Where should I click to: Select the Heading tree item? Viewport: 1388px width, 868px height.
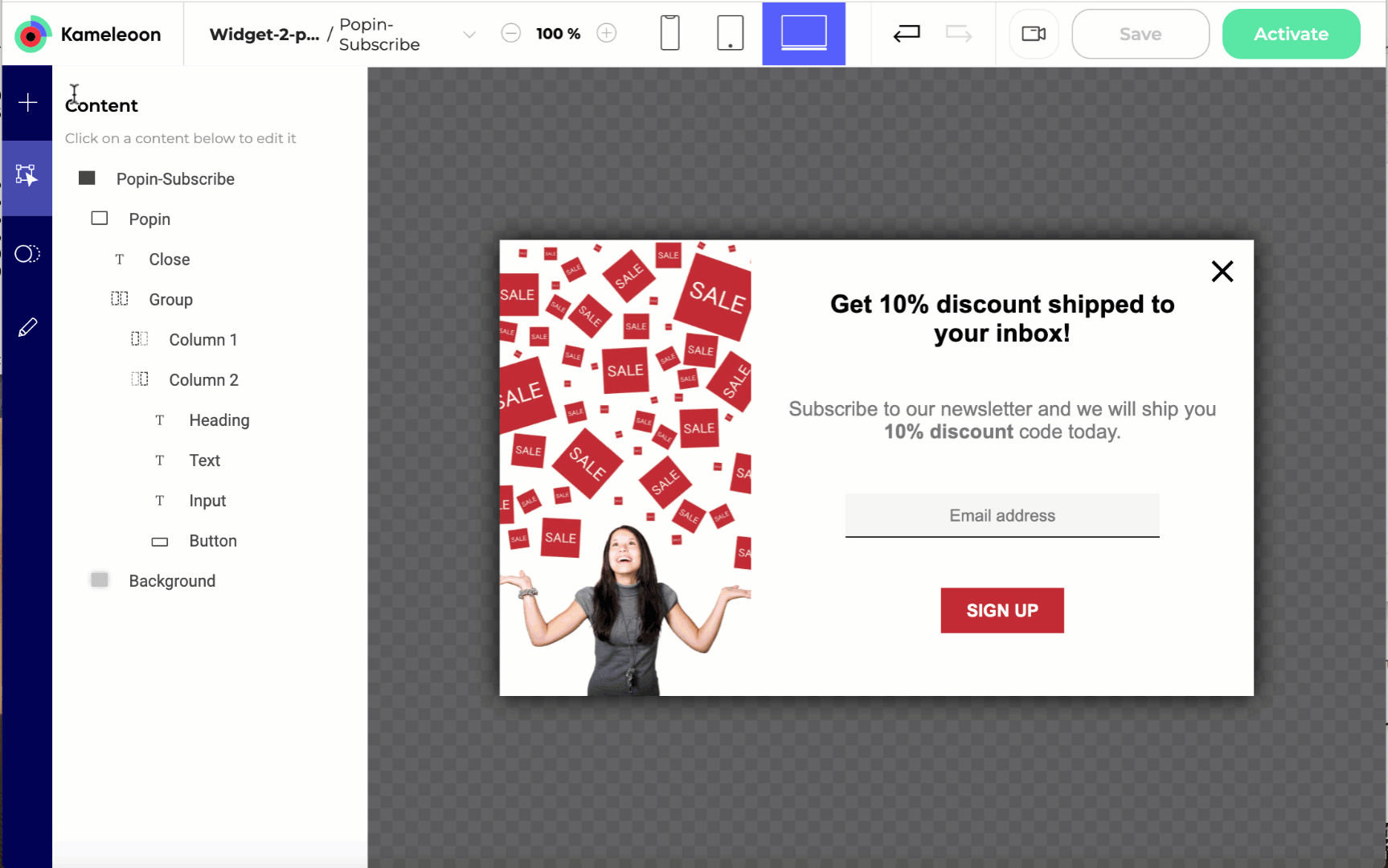point(219,420)
